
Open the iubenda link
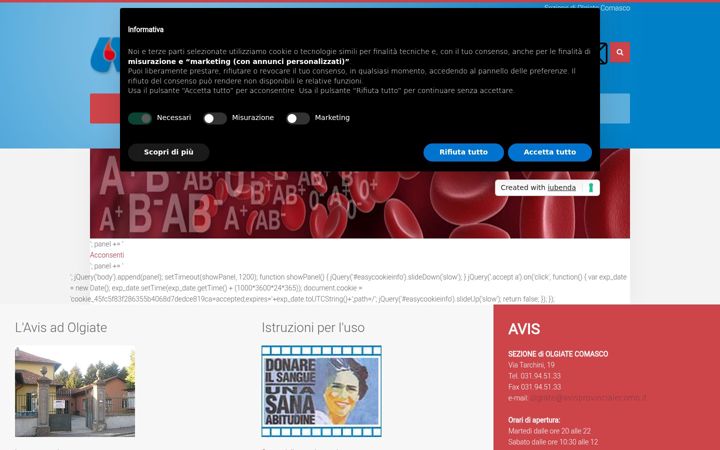pyautogui.click(x=561, y=187)
